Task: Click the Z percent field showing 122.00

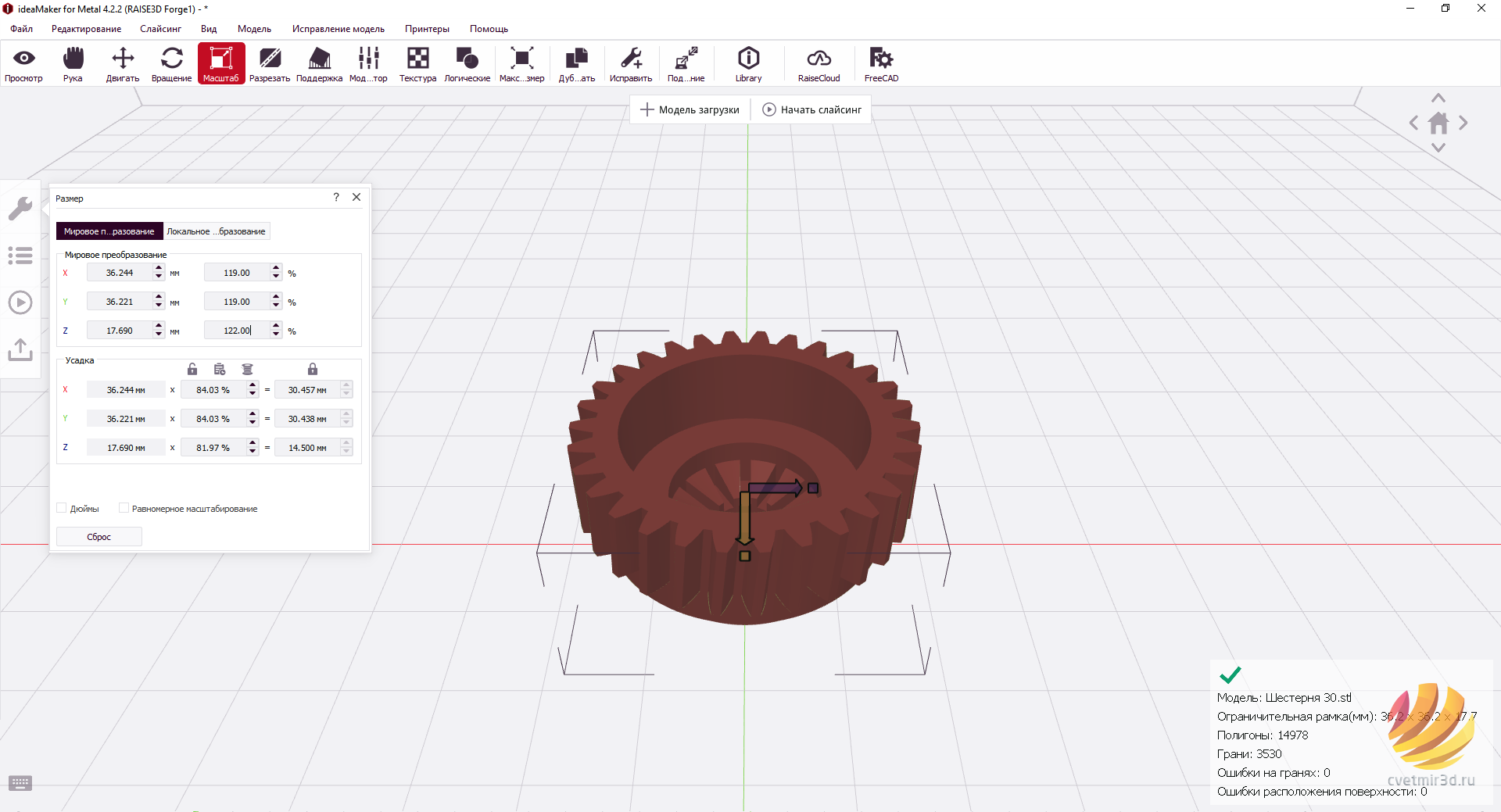Action: tap(238, 331)
